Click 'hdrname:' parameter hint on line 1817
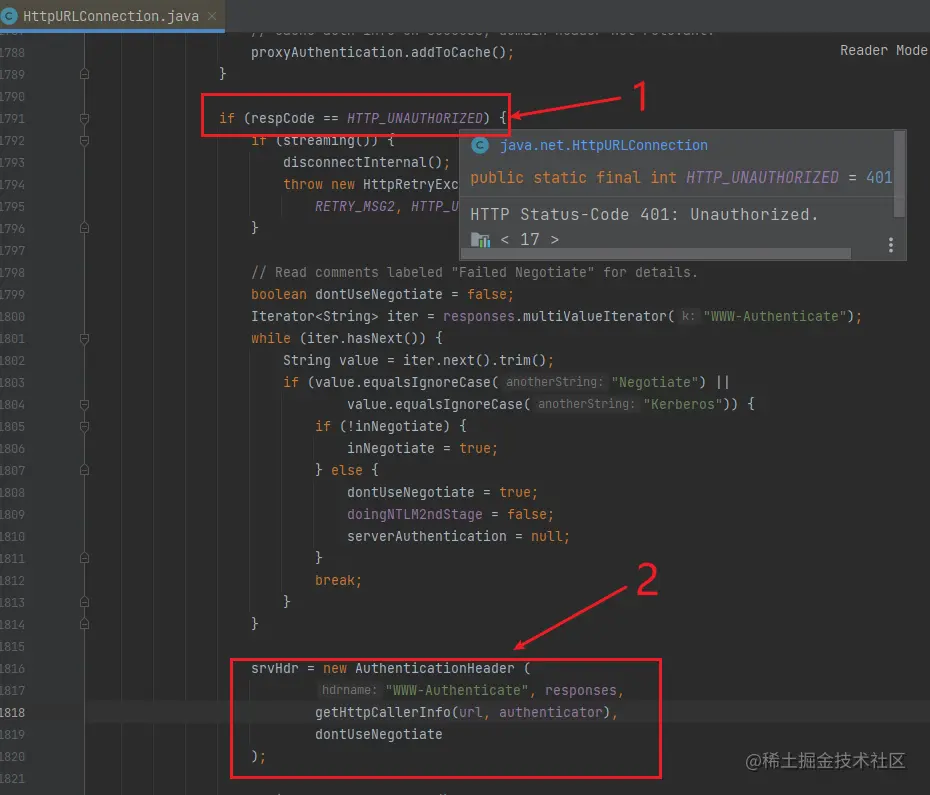930x795 pixels. (x=349, y=690)
